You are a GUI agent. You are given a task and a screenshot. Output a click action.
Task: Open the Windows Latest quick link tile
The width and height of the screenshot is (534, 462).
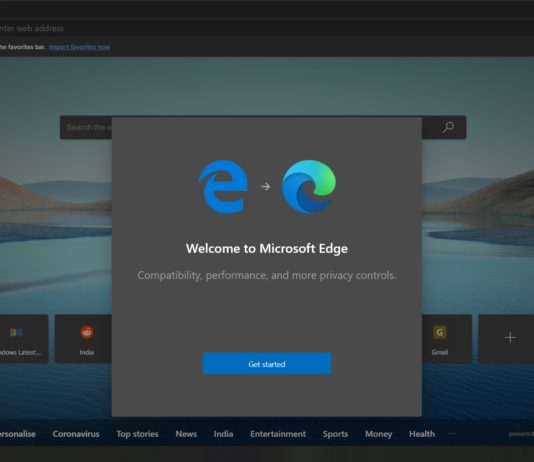click(23, 338)
